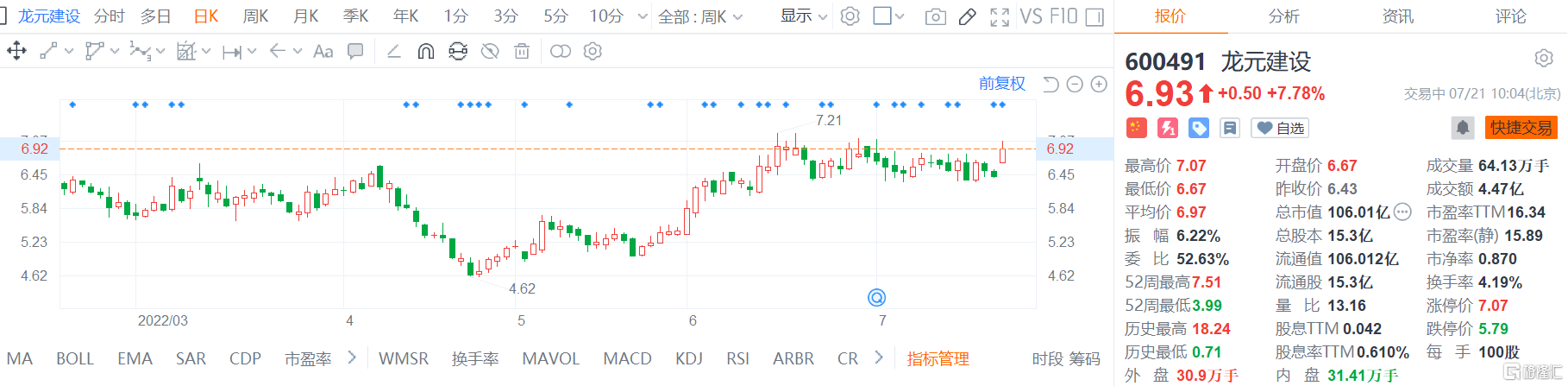This screenshot has height=386, width=1568.
Task: Toggle the magnet snap tool
Action: pos(425,52)
